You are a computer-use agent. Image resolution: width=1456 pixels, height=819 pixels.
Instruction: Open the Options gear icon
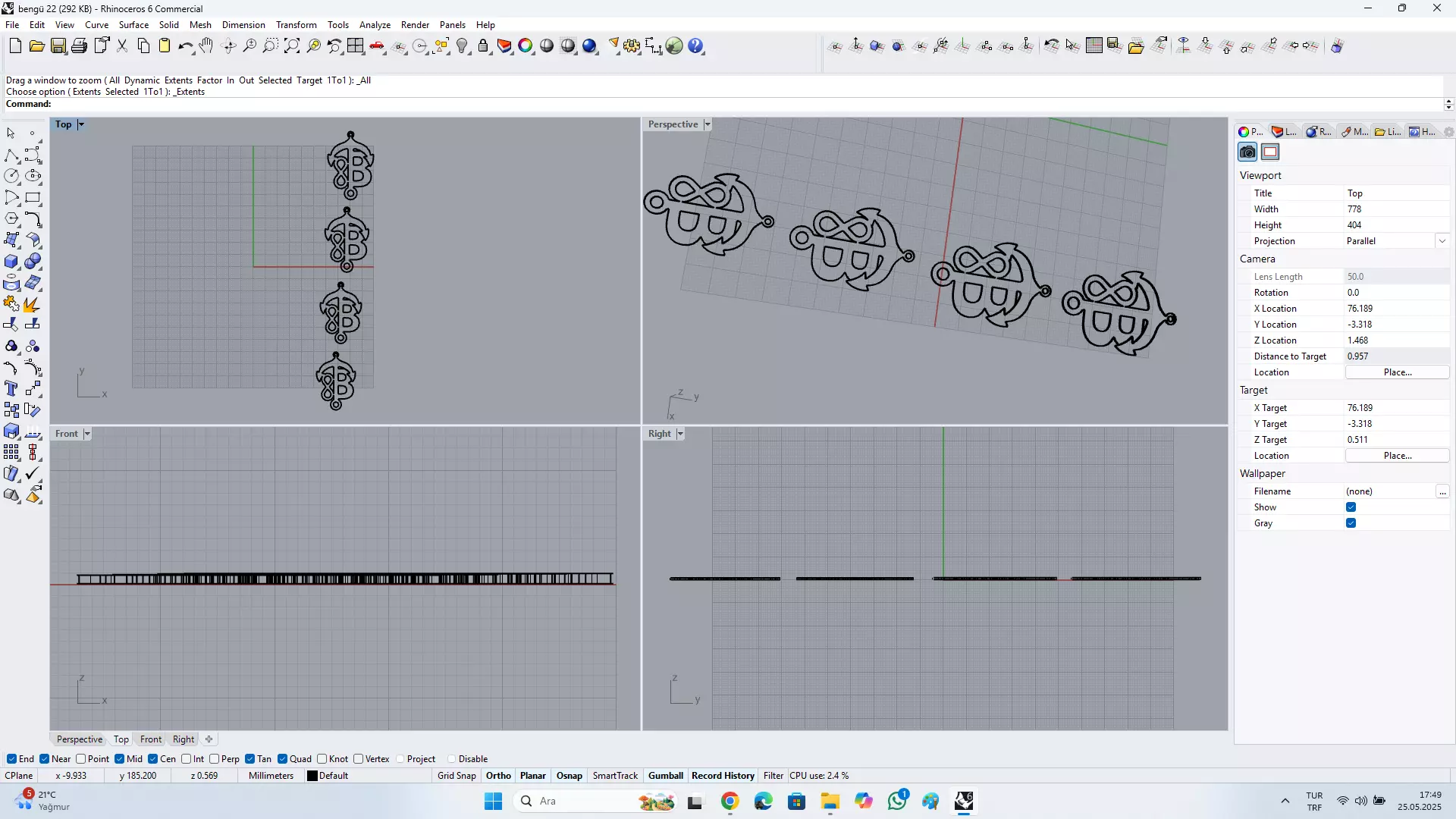point(632,46)
